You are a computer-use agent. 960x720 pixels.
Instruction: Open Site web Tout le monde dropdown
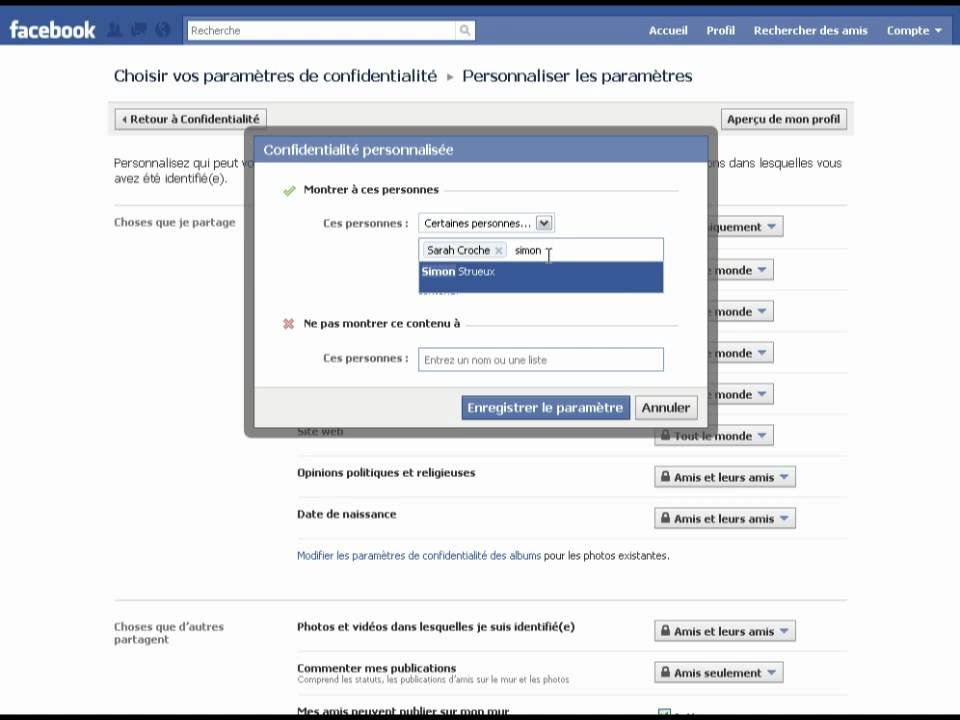point(713,436)
